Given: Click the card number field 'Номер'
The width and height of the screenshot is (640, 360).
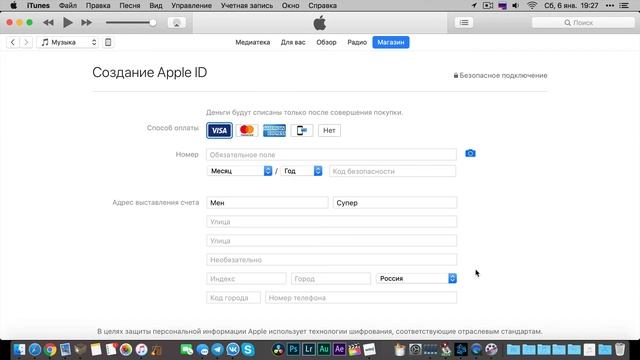Looking at the screenshot, I should (331, 155).
